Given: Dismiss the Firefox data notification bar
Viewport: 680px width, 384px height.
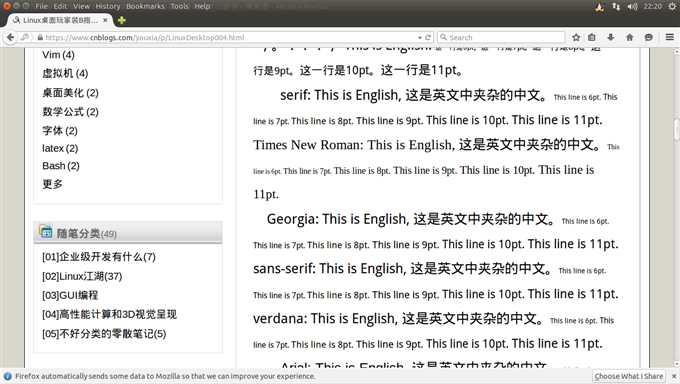Looking at the screenshot, I should pos(674,376).
